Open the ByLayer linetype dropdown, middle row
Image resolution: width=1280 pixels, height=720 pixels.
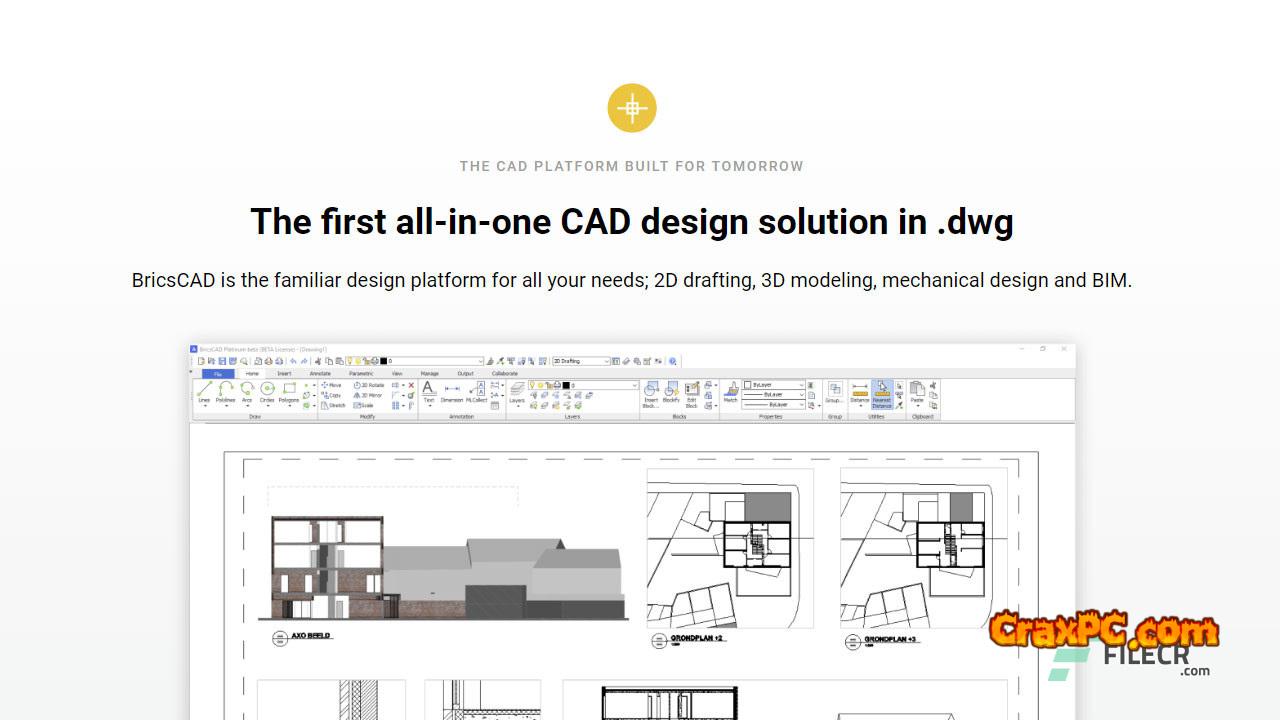[x=773, y=394]
